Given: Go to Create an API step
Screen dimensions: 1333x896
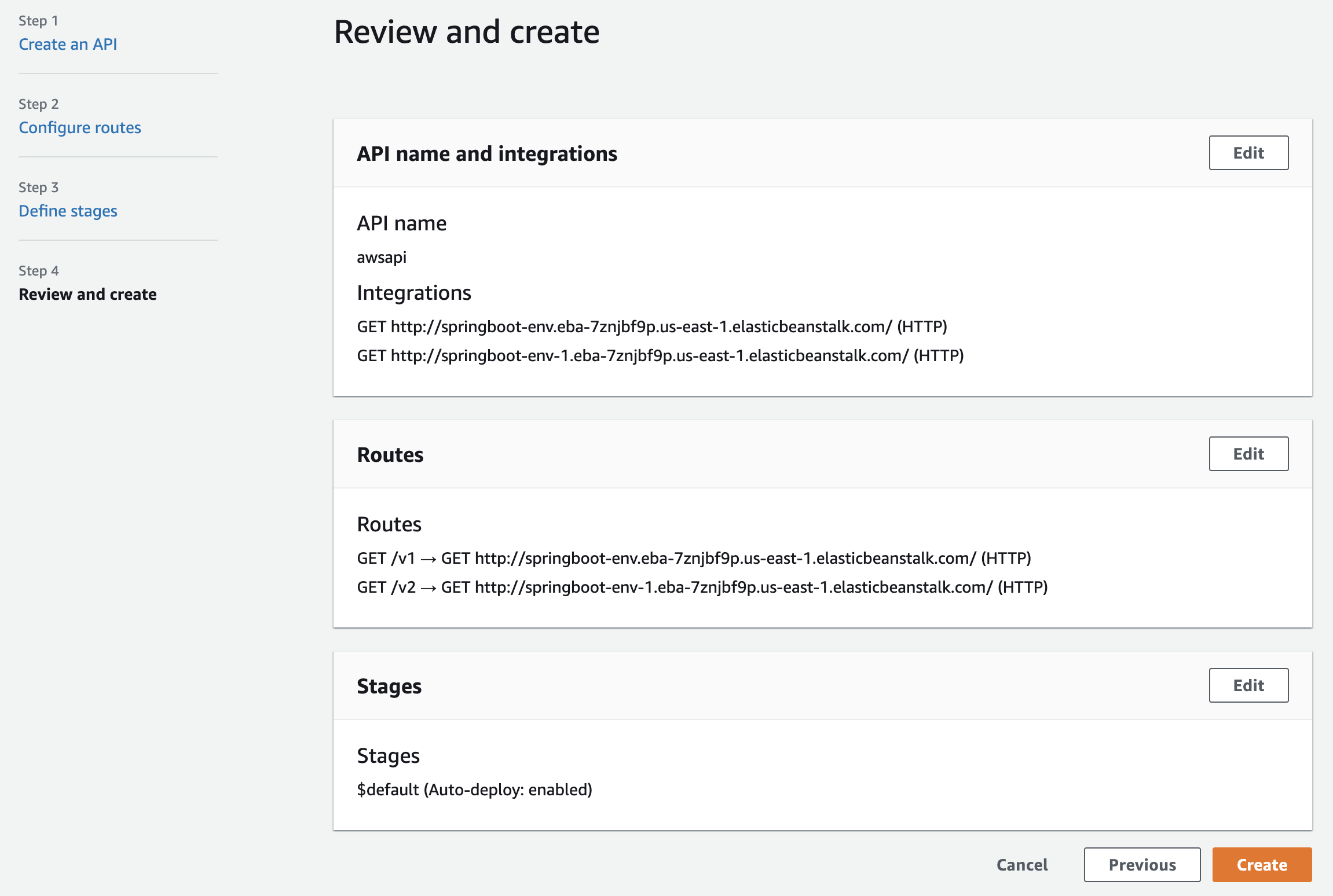Looking at the screenshot, I should [x=68, y=44].
